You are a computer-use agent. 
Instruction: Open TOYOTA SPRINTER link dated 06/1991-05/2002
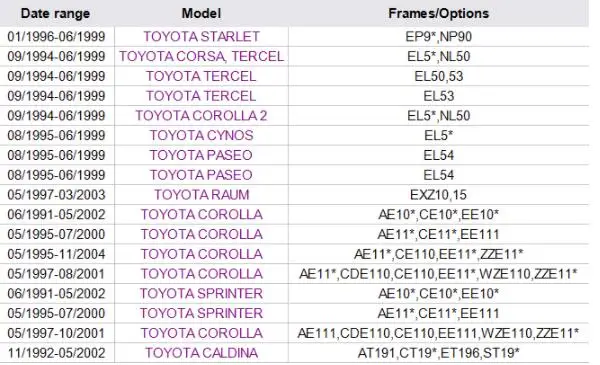point(201,294)
